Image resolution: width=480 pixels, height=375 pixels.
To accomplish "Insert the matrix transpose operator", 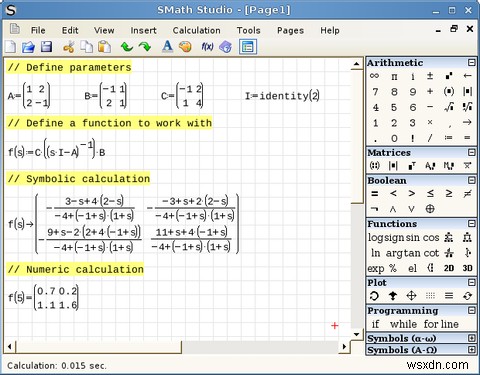I will 412,166.
